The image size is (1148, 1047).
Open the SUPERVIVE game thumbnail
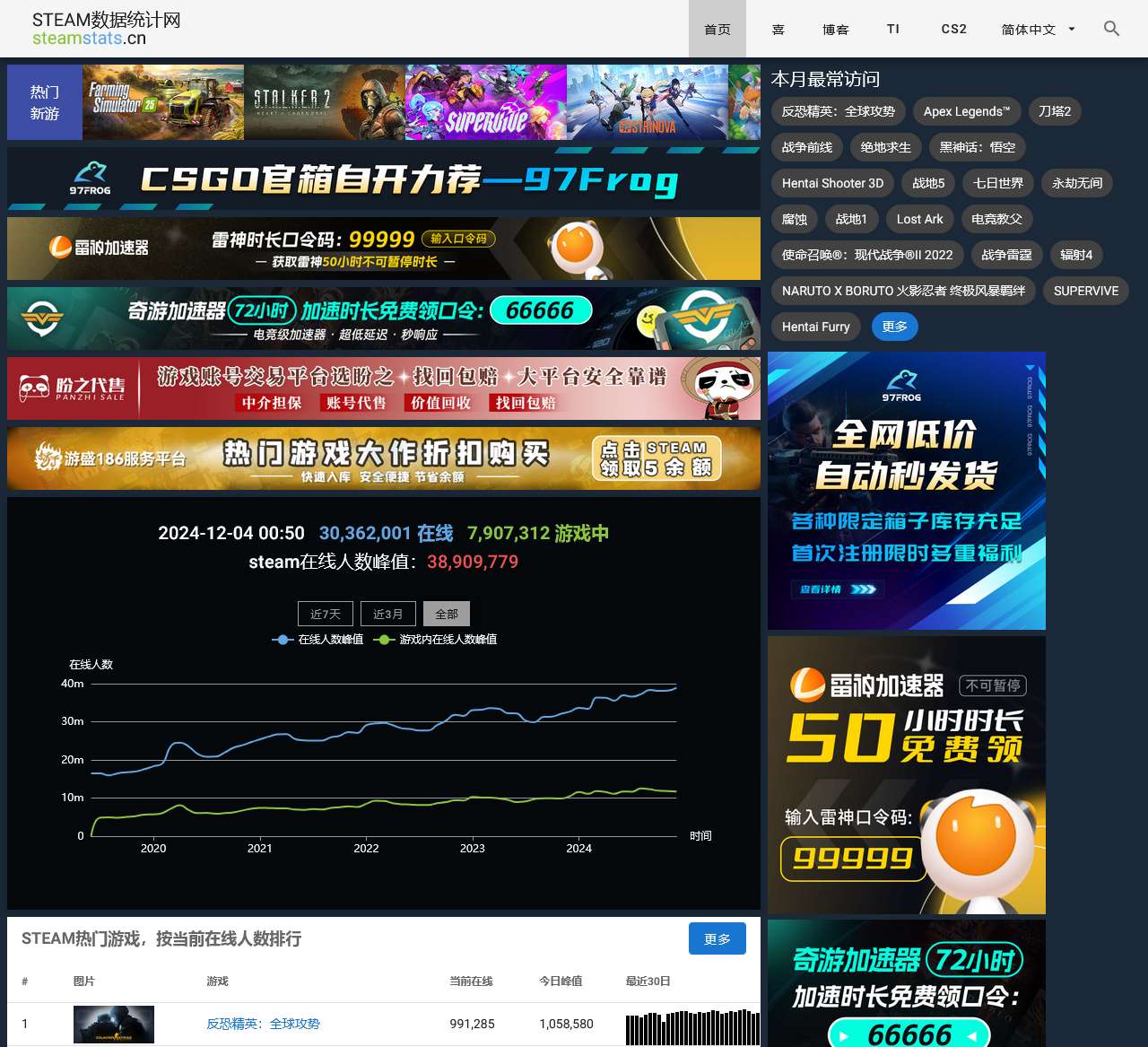click(486, 102)
